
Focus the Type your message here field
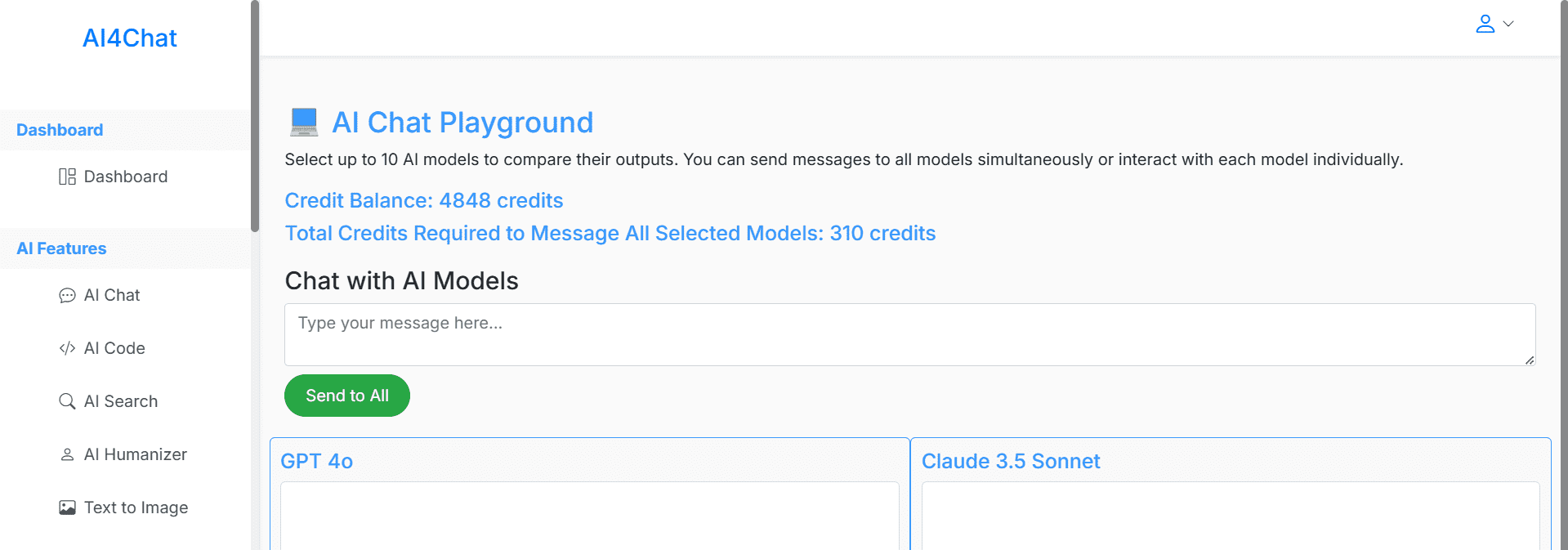(909, 334)
